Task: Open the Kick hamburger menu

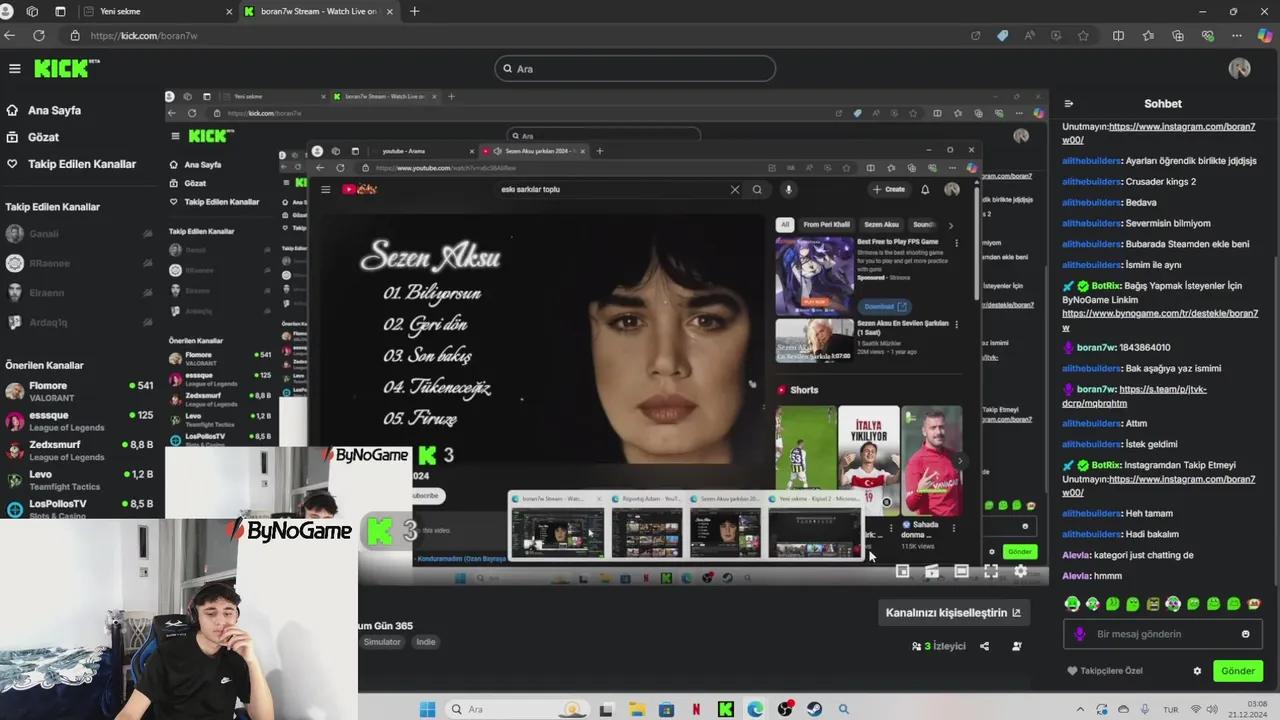Action: [14, 68]
